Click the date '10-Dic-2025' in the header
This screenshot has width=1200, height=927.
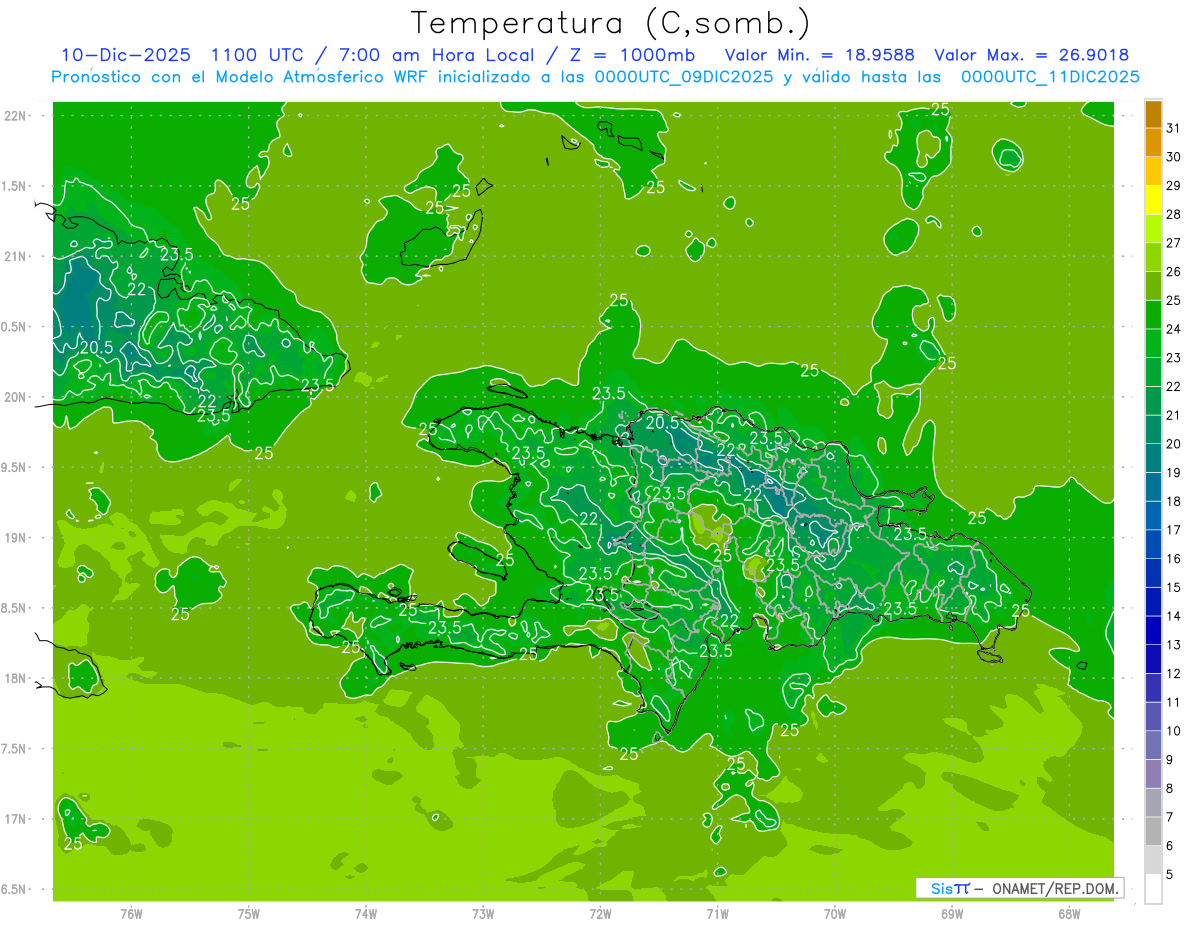click(126, 55)
